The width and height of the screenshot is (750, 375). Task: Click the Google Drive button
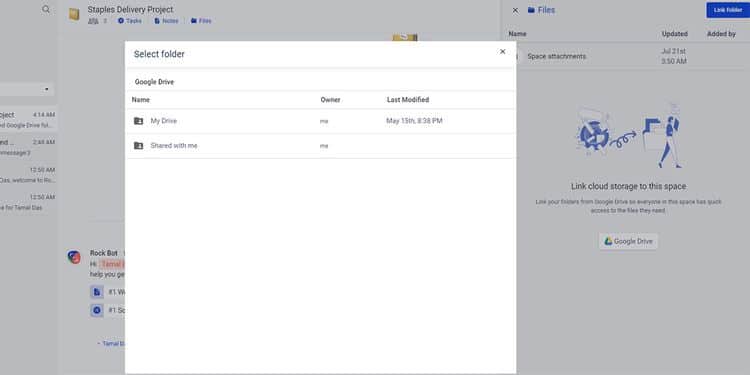(628, 242)
